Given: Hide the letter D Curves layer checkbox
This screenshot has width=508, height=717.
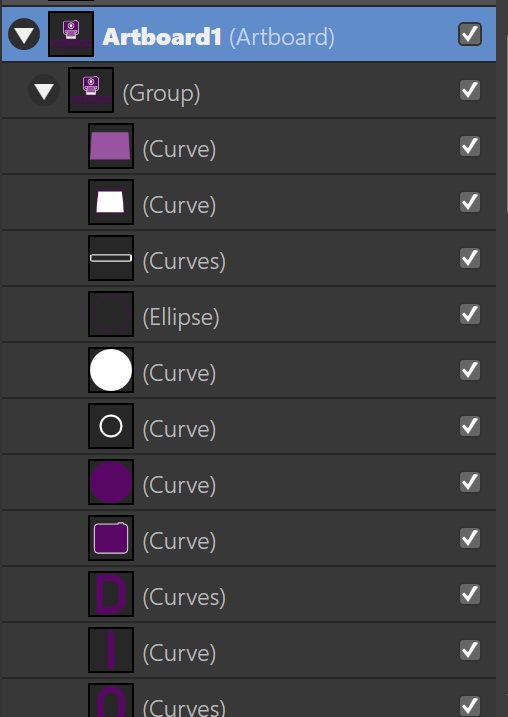Looking at the screenshot, I should click(470, 594).
